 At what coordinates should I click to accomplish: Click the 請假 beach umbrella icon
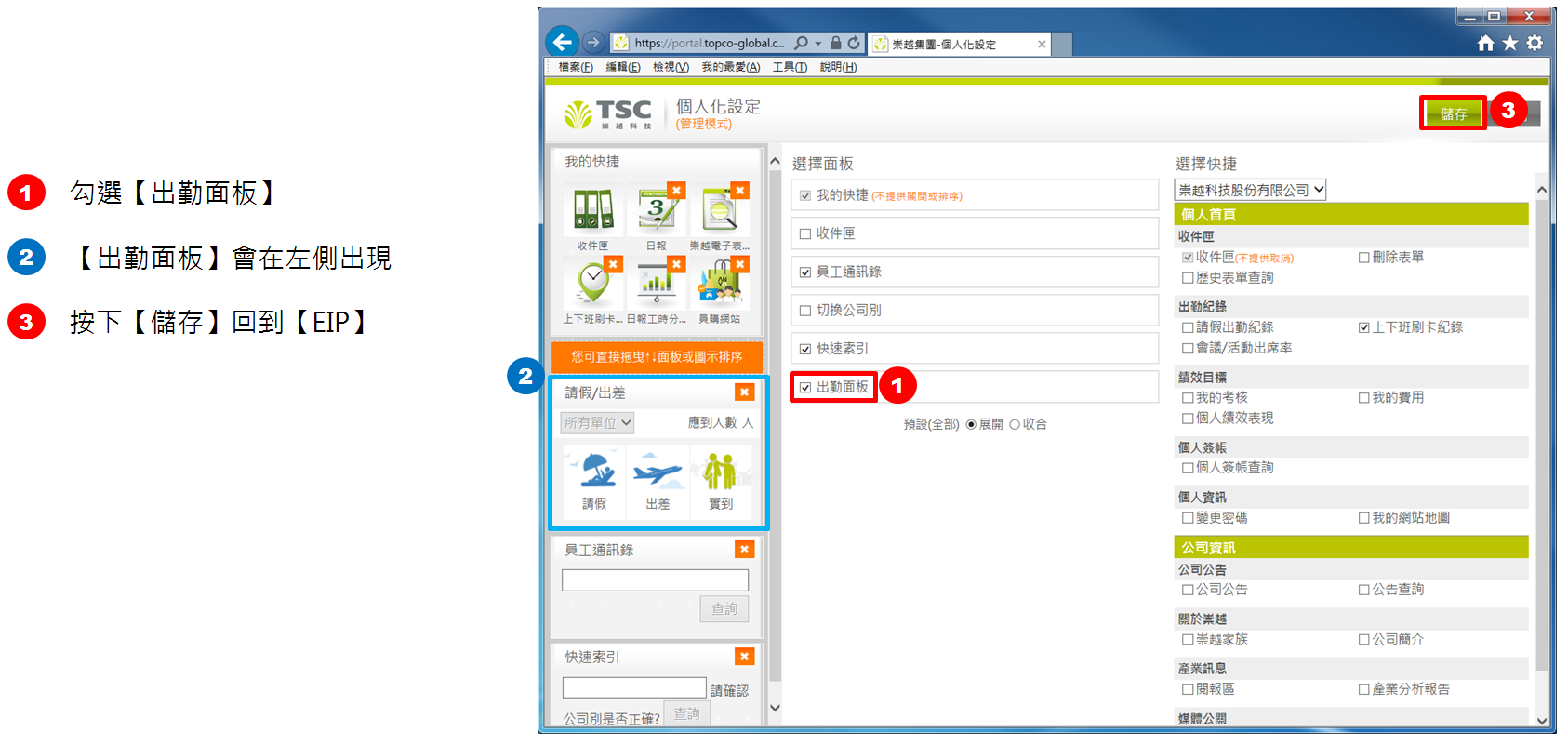pyautogui.click(x=594, y=471)
